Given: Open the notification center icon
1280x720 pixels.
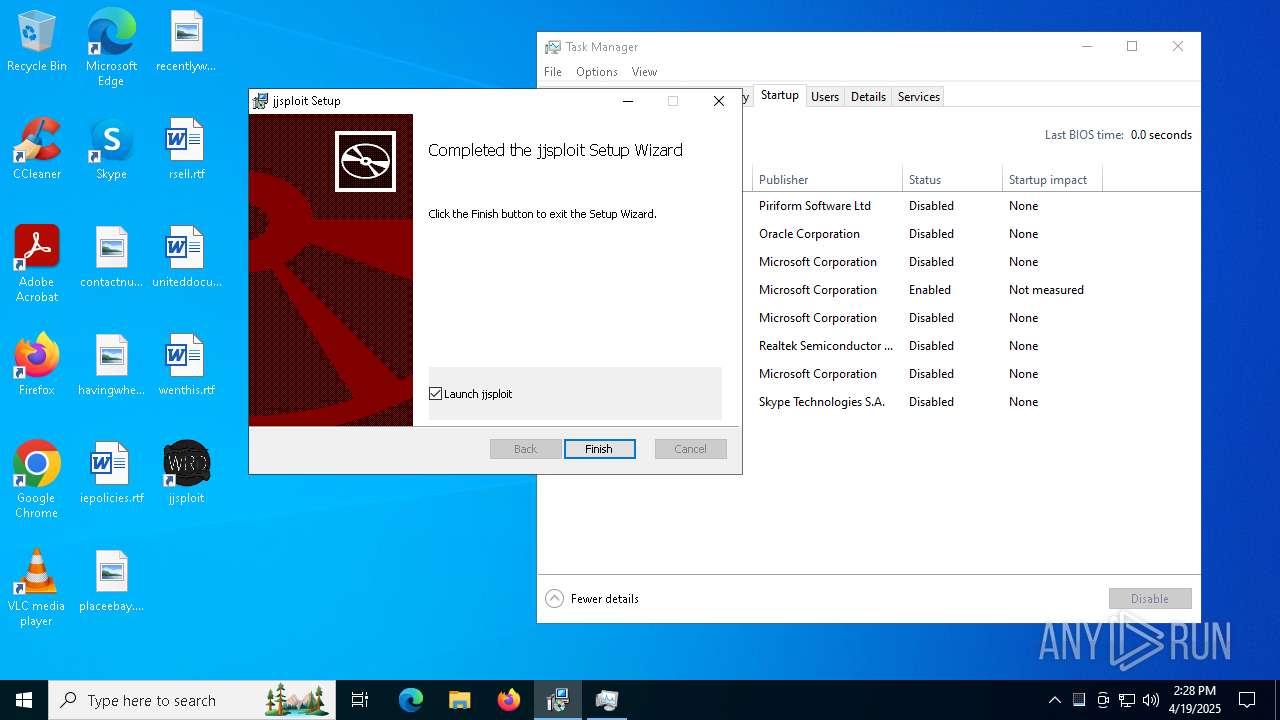Looking at the screenshot, I should pyautogui.click(x=1247, y=700).
